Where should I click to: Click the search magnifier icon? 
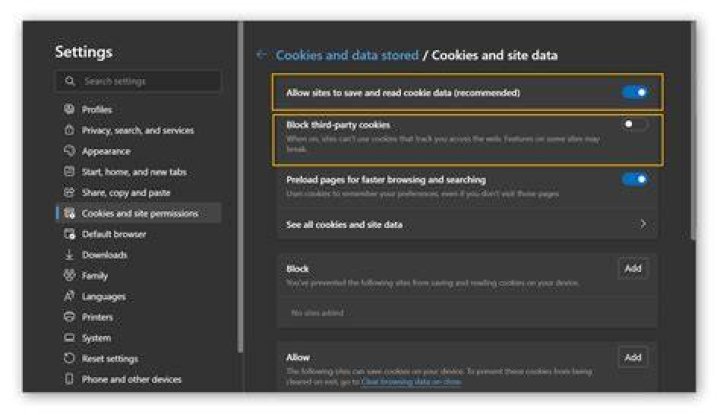[x=70, y=81]
